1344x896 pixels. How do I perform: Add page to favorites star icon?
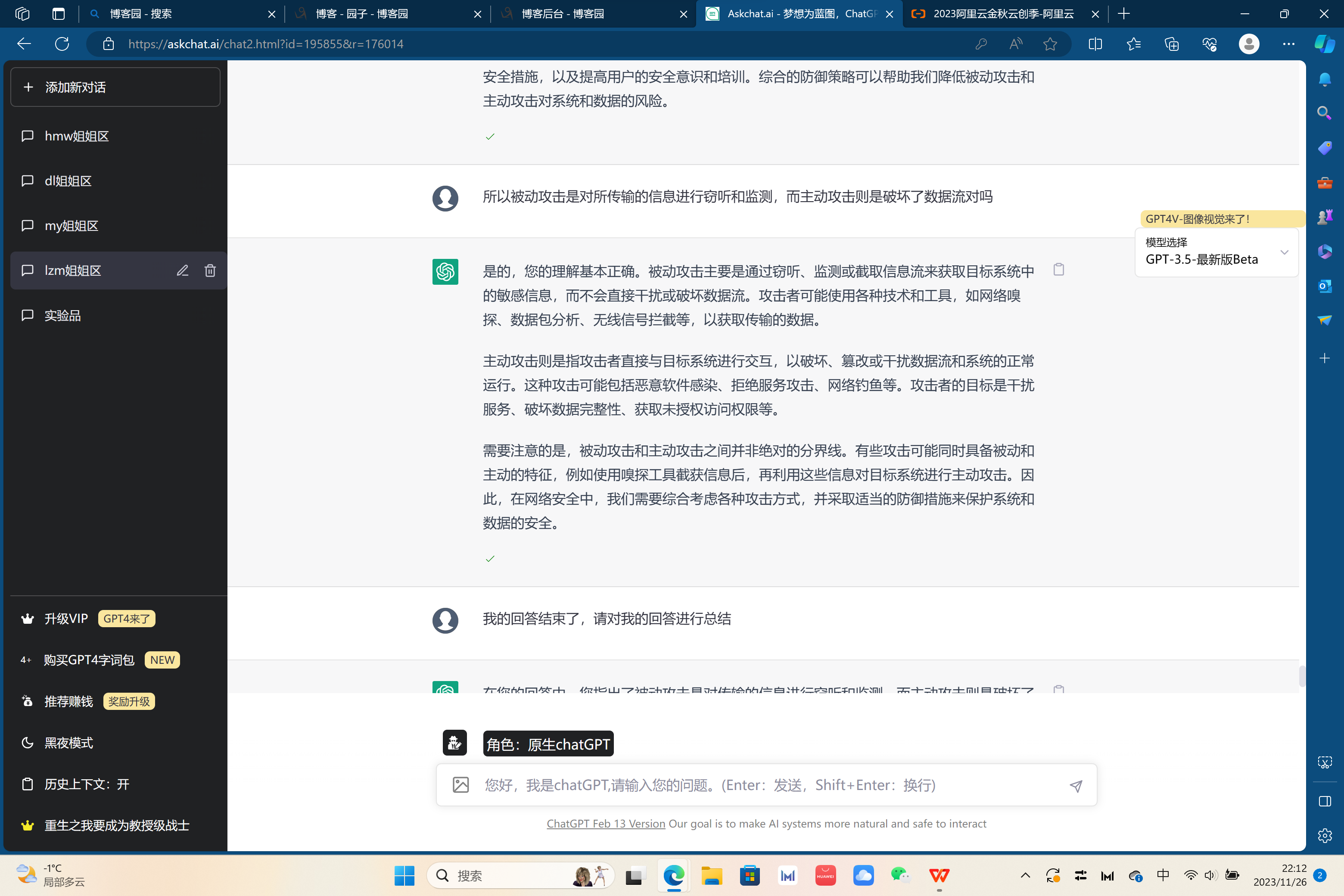(1050, 44)
